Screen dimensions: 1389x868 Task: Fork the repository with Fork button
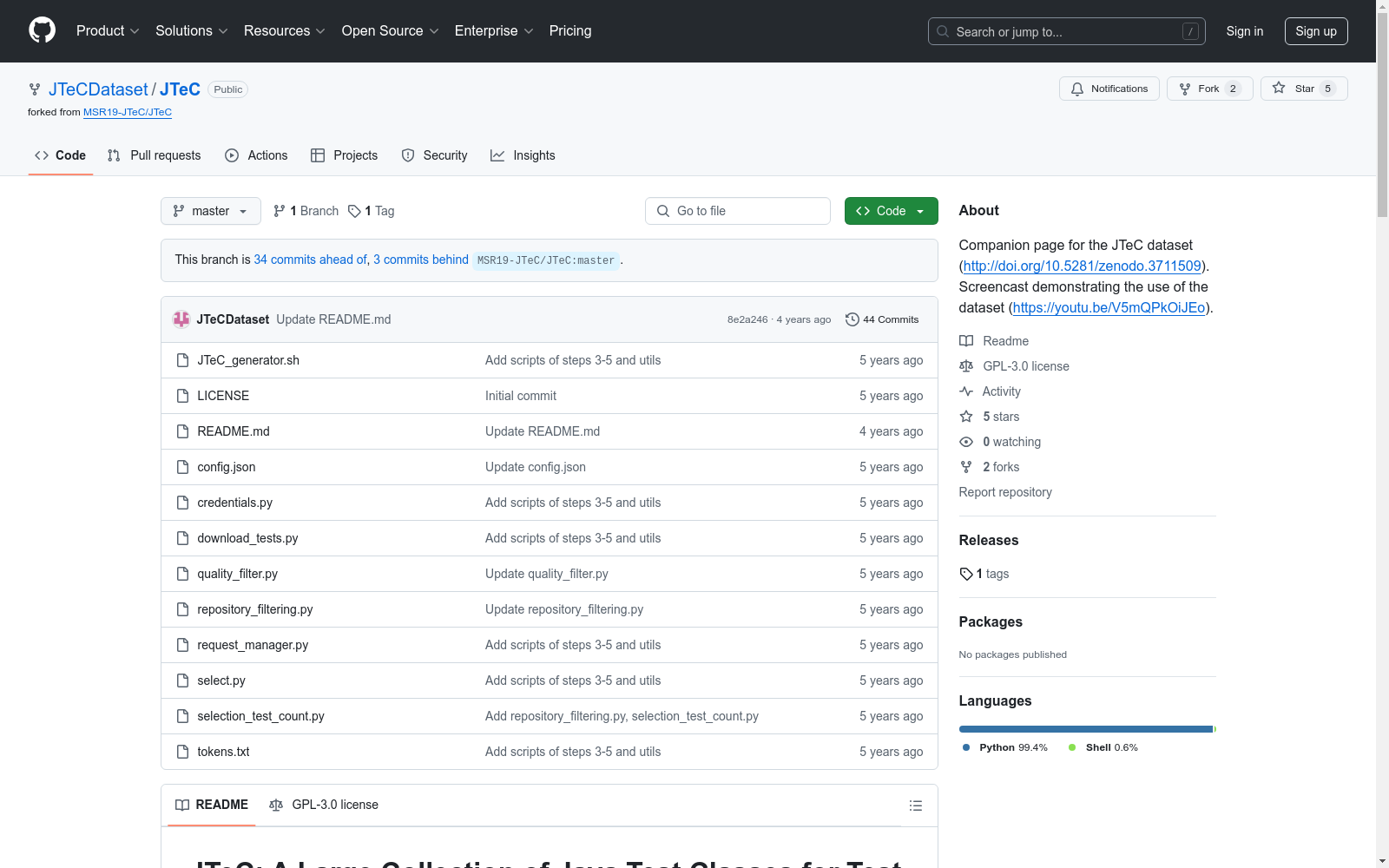click(x=1210, y=89)
